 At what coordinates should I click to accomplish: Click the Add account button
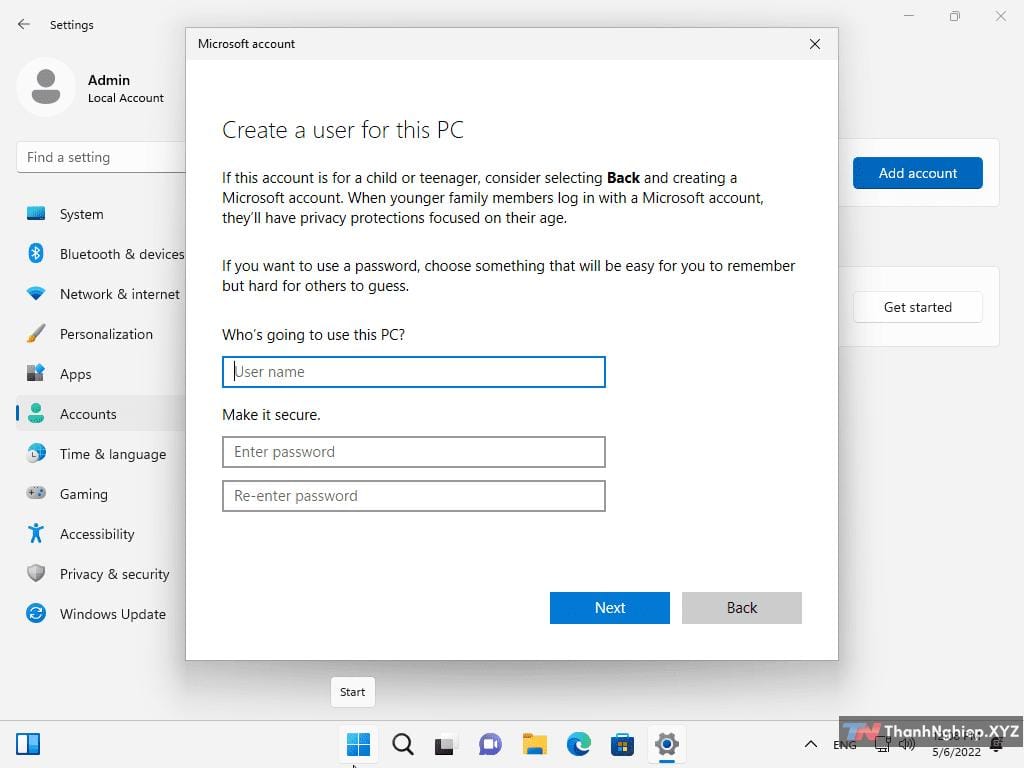917,173
